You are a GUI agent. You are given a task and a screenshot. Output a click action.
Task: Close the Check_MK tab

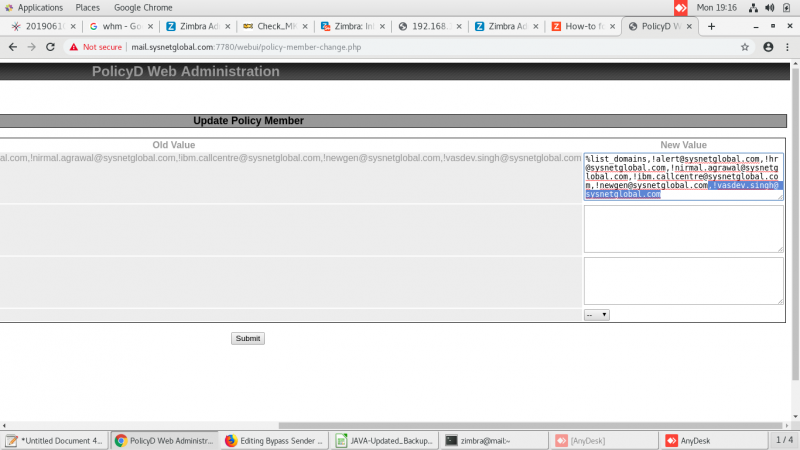305,26
